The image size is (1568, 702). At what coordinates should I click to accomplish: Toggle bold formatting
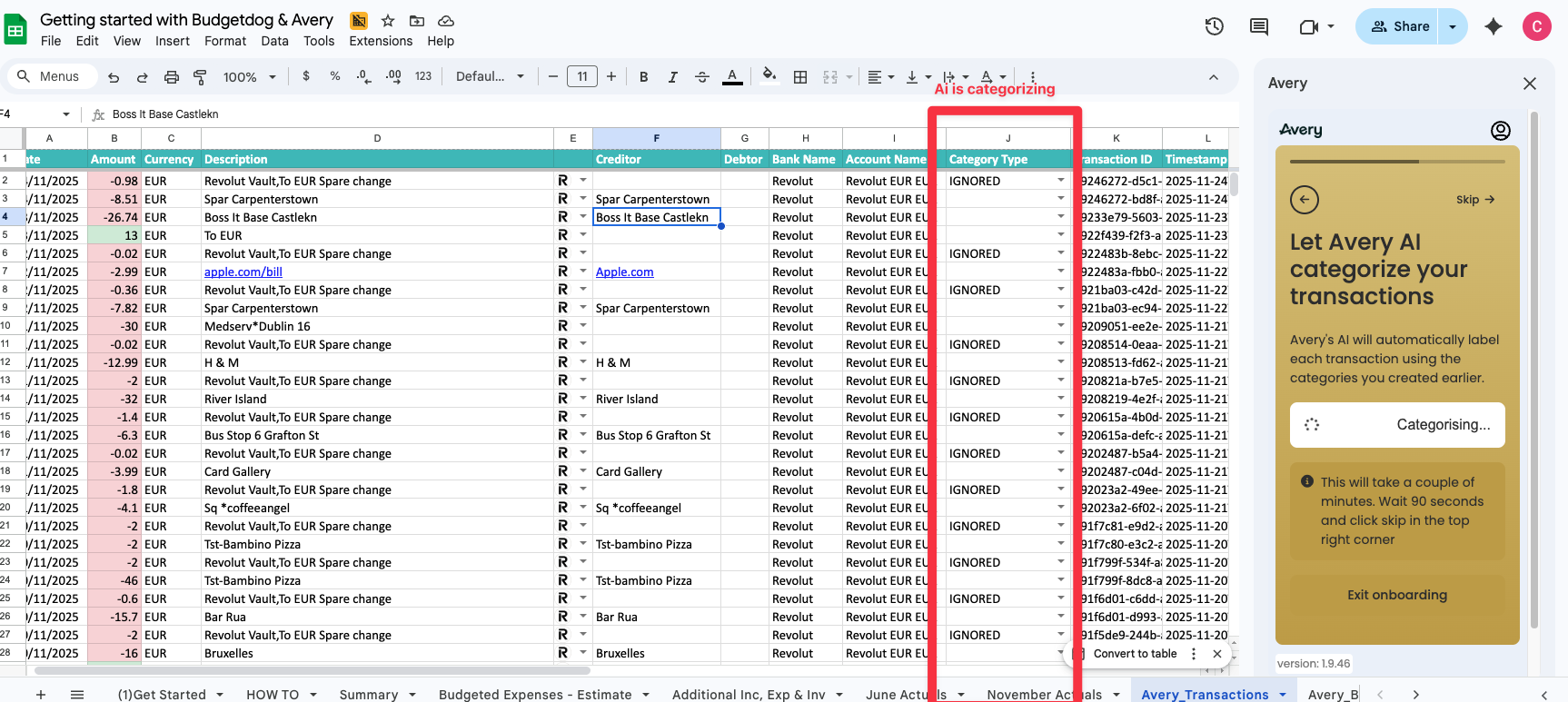(x=643, y=77)
